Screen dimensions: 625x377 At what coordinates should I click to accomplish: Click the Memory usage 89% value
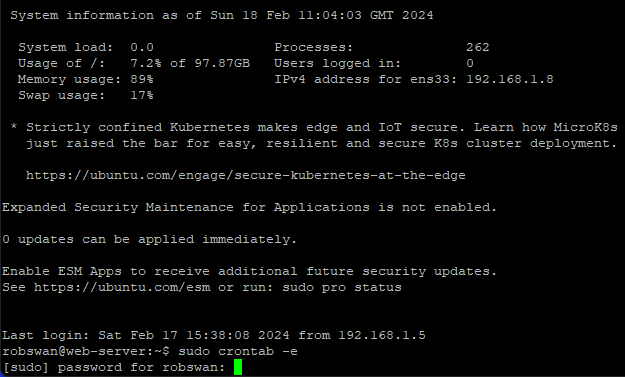coord(142,79)
